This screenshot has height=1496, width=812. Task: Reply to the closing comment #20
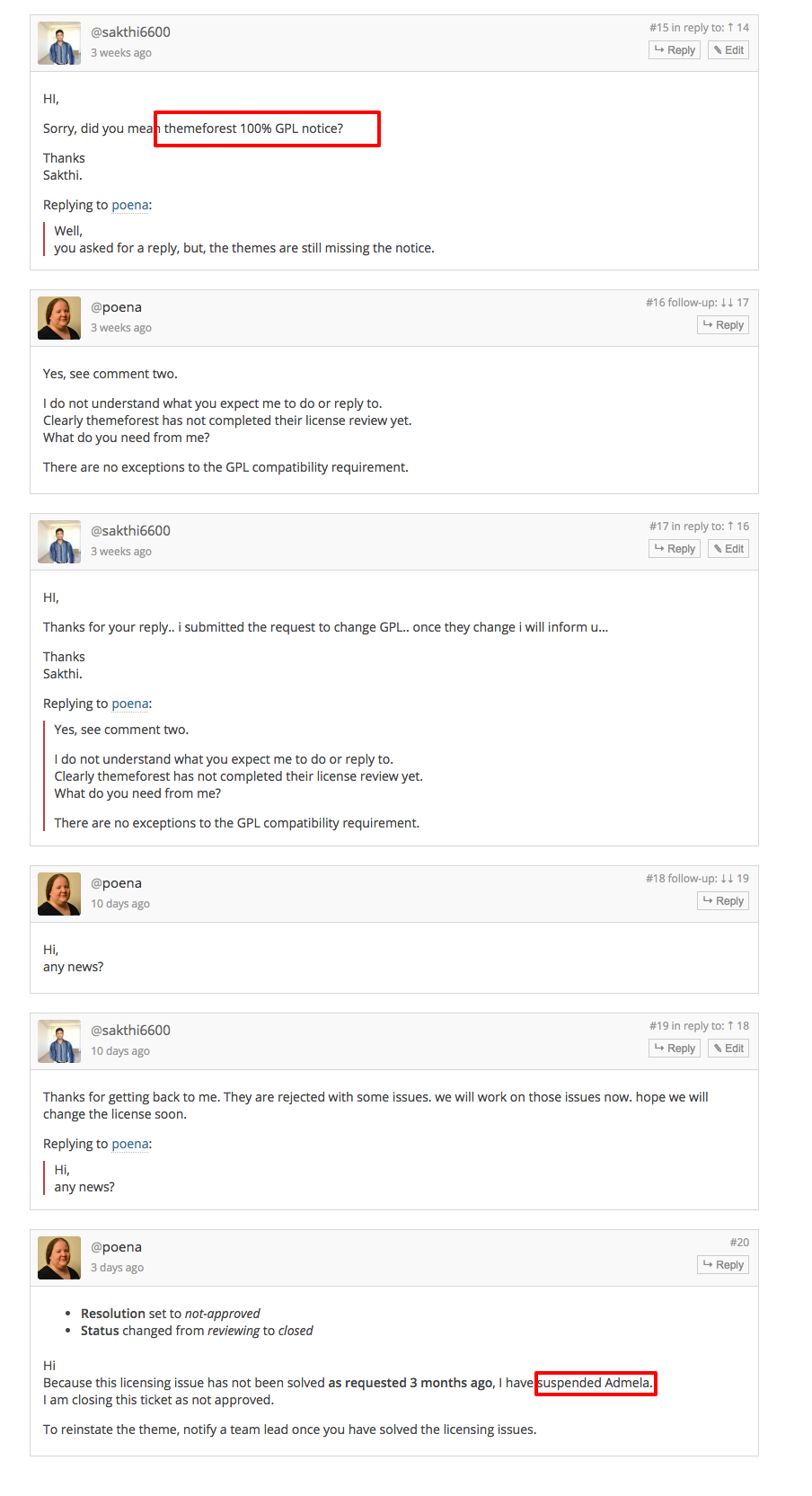tap(723, 1265)
